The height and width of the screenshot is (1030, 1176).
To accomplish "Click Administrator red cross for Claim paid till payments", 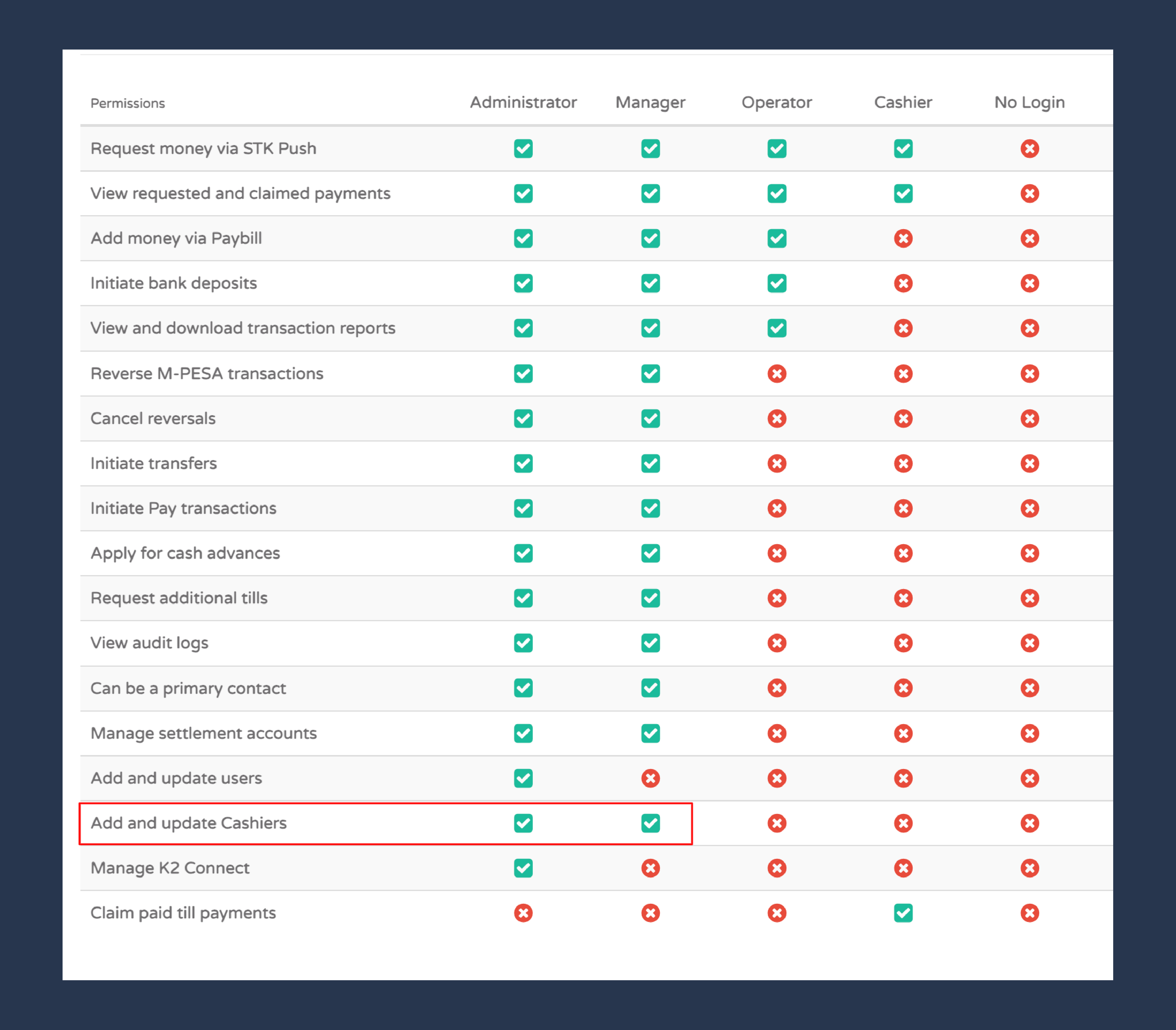I will click(x=523, y=913).
